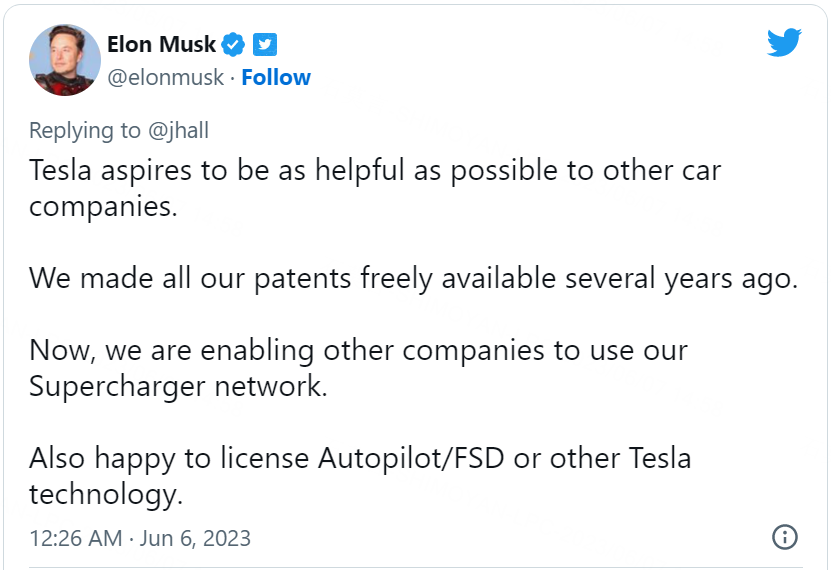The width and height of the screenshot is (831, 570).
Task: Click the Twitter bird logo
Action: point(783,43)
